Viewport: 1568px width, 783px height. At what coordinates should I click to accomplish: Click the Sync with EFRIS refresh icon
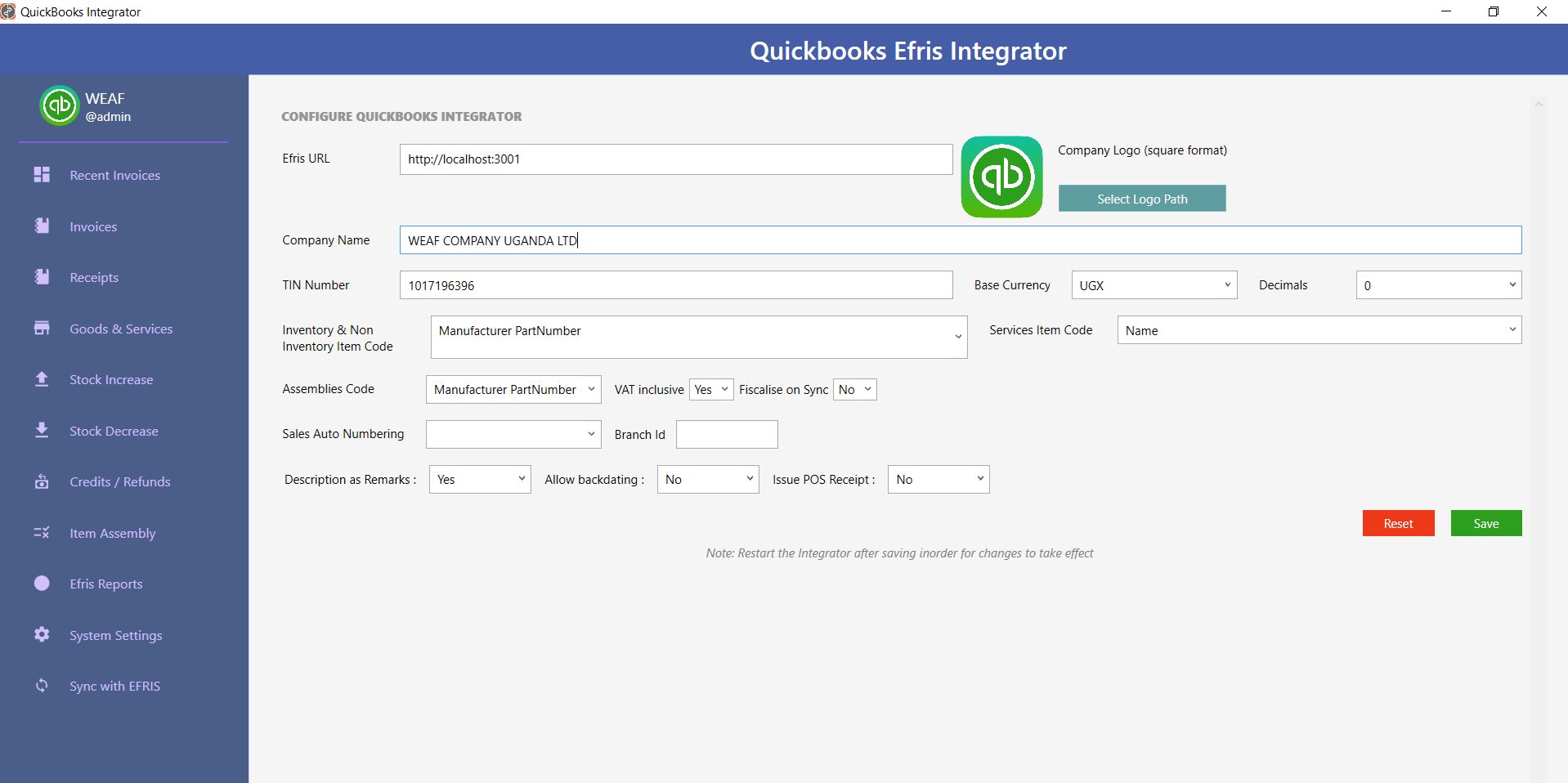tap(42, 686)
